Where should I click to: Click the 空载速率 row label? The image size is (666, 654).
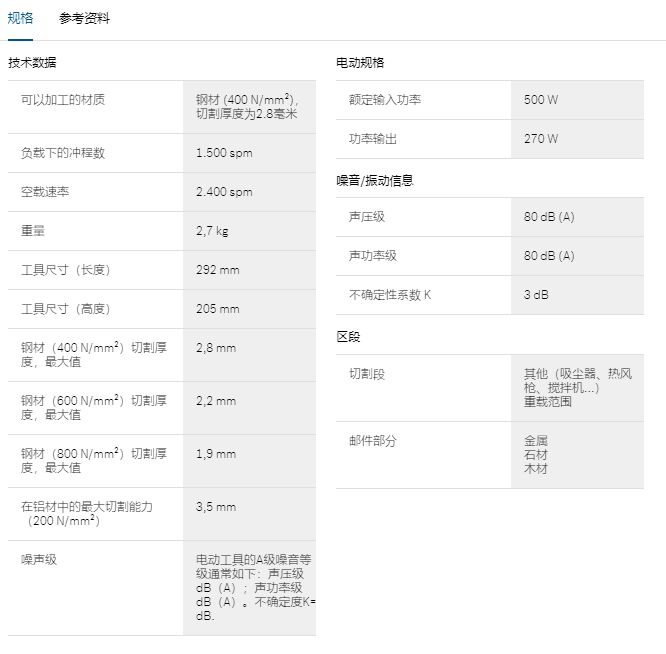[x=45, y=192]
